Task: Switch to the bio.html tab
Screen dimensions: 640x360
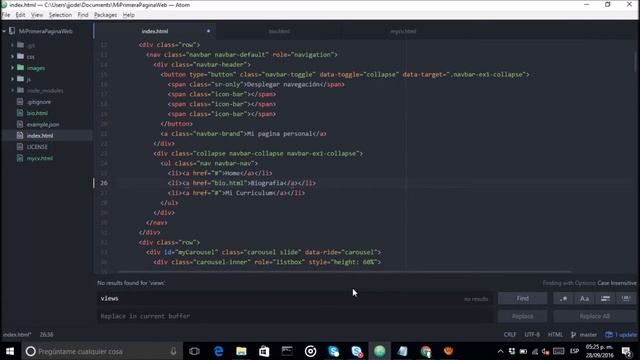Action: 279,31
